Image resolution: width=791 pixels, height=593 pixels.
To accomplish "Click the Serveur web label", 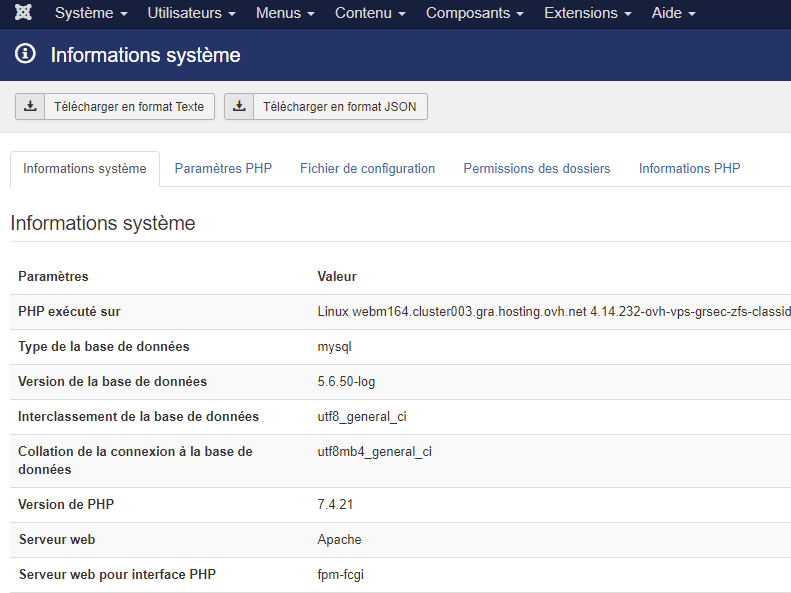I will click(x=57, y=540).
